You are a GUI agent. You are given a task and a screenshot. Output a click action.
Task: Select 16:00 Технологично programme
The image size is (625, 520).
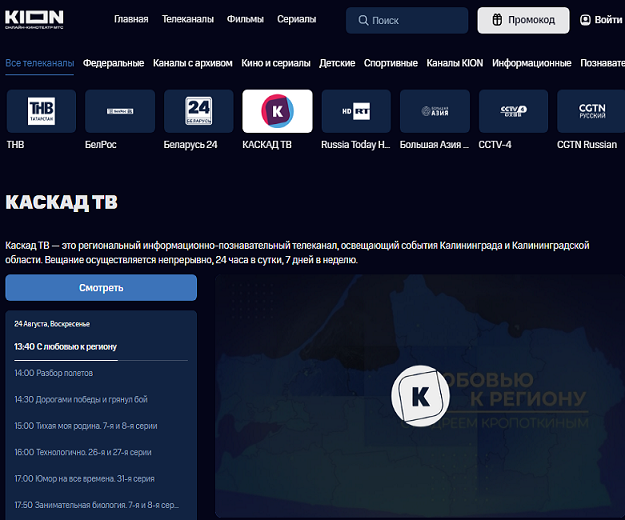coord(83,452)
